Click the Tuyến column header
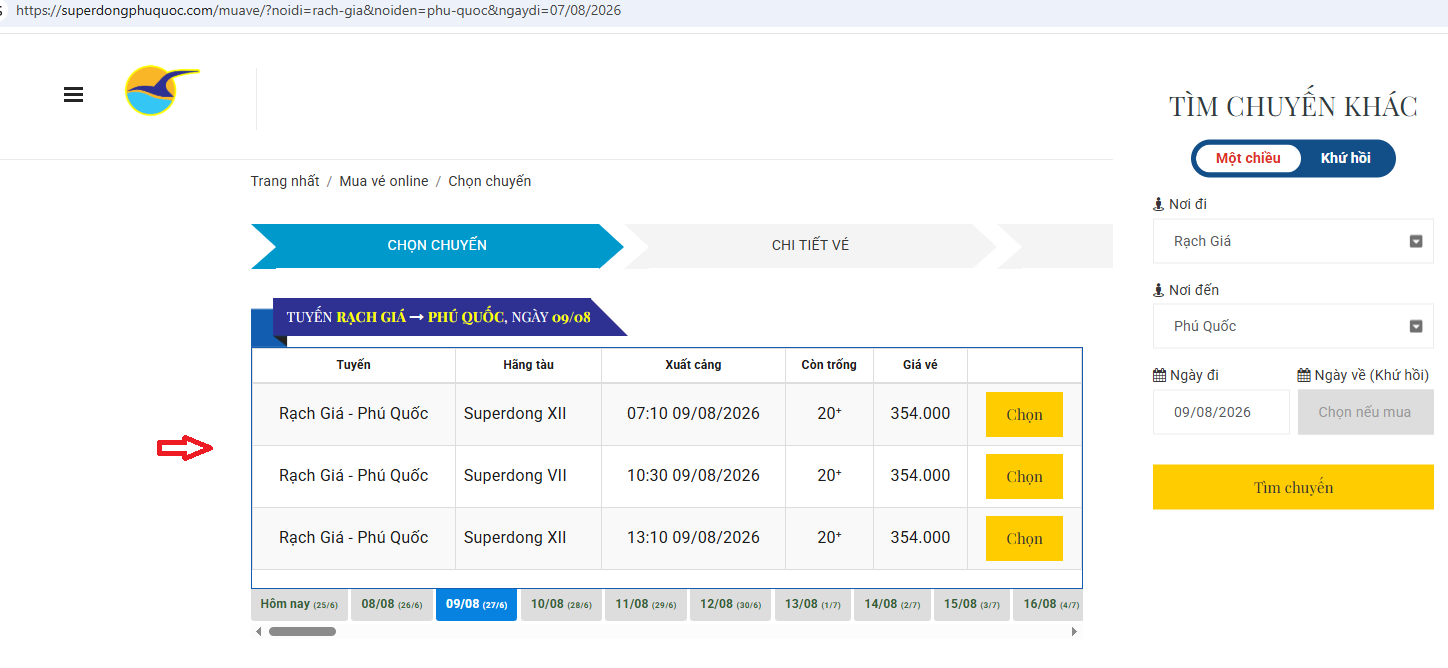The image size is (1448, 668). [354, 365]
